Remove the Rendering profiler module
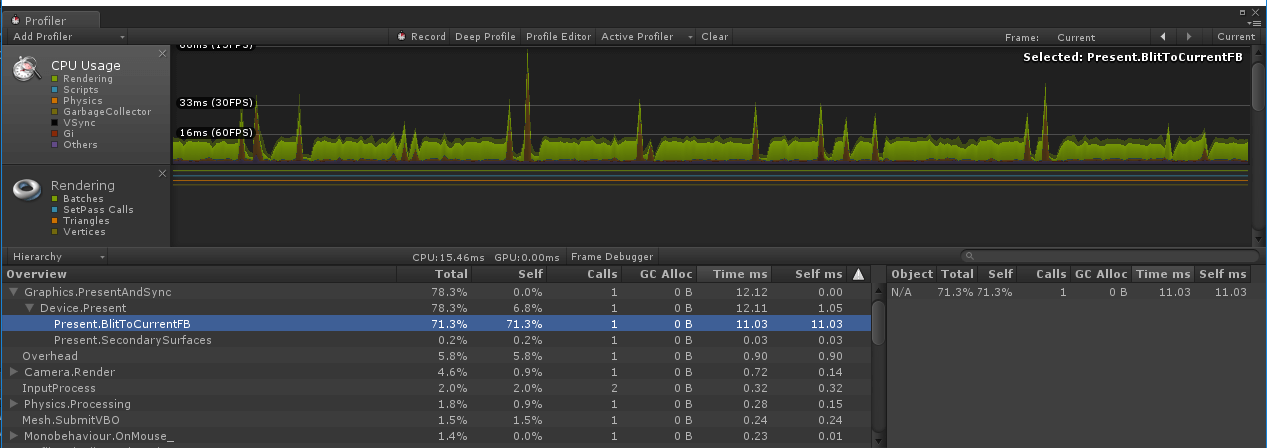Screen dimensions: 1267x448 (x=162, y=173)
